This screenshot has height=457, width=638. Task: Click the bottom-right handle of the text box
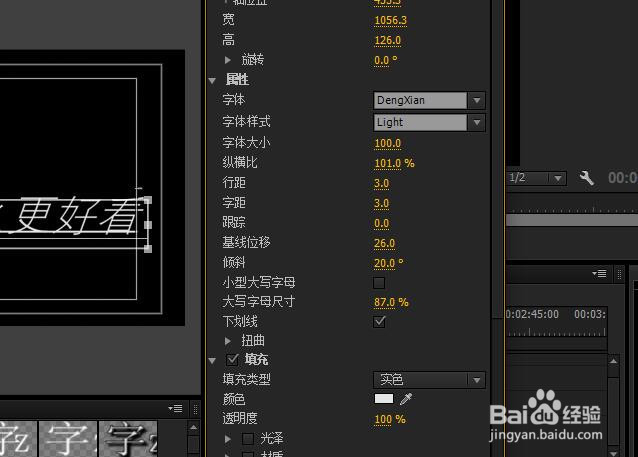click(148, 249)
